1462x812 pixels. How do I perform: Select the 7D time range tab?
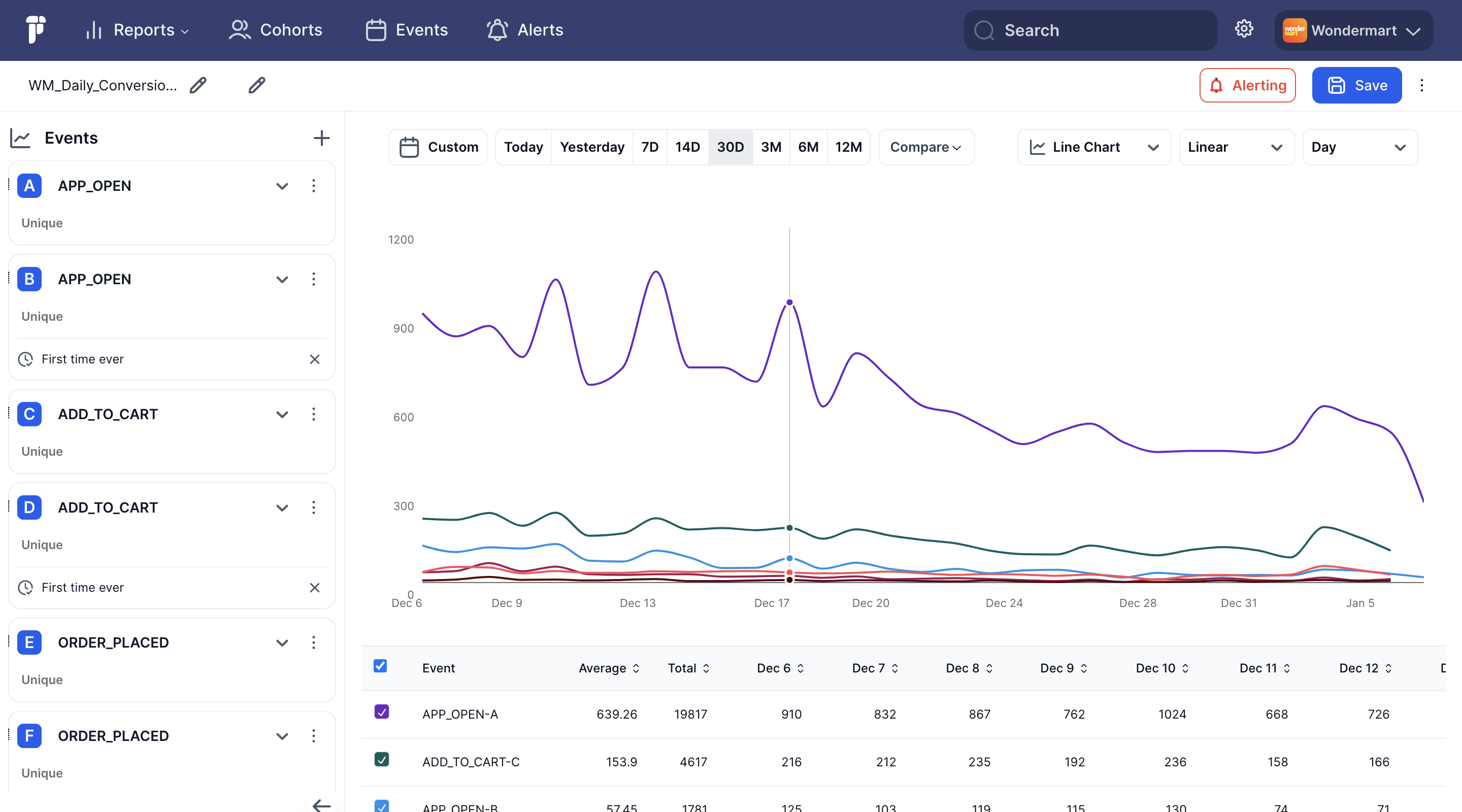(649, 147)
